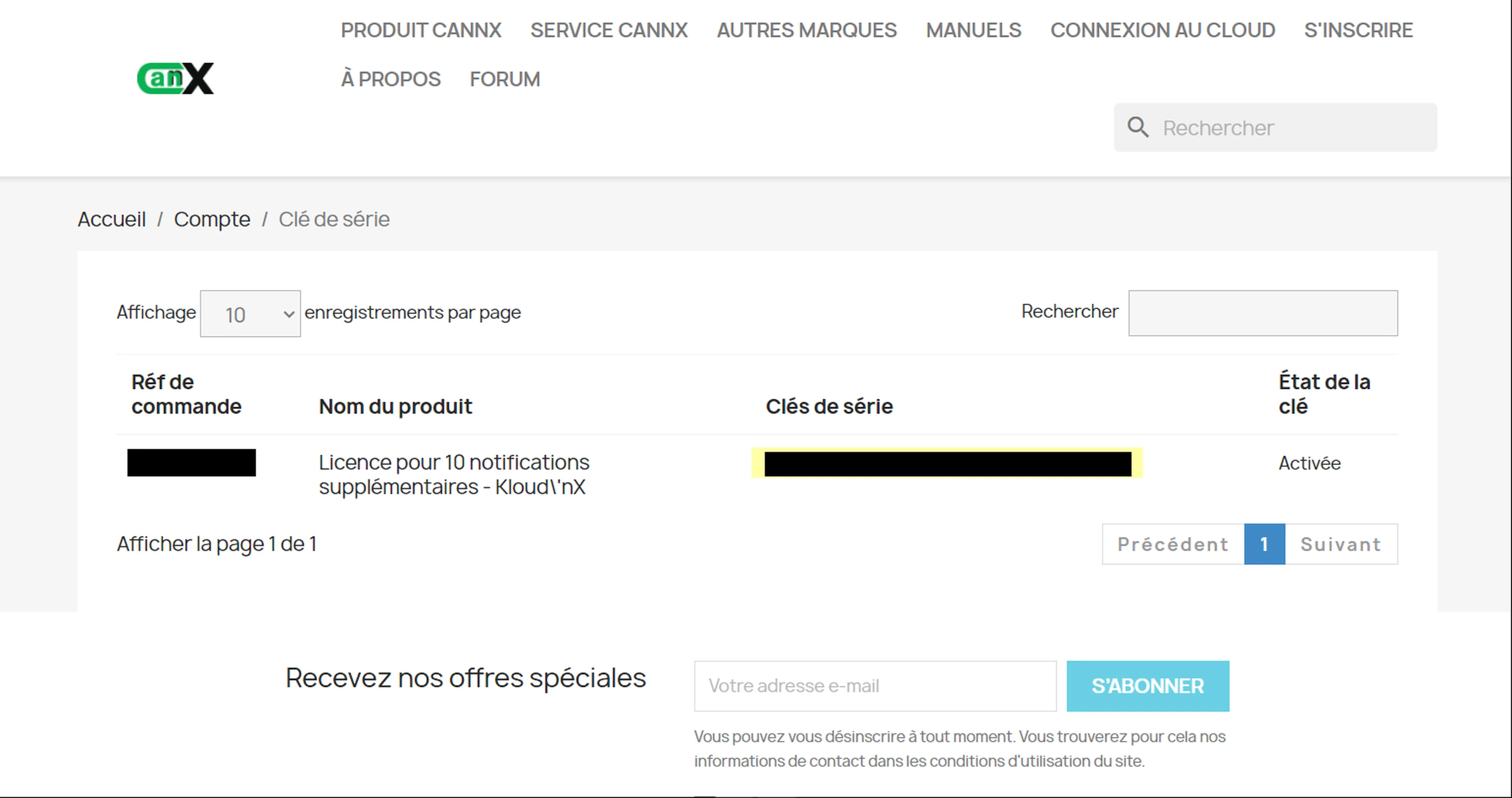Click the magnifier search icon
This screenshot has width=1512, height=798.
click(1138, 127)
